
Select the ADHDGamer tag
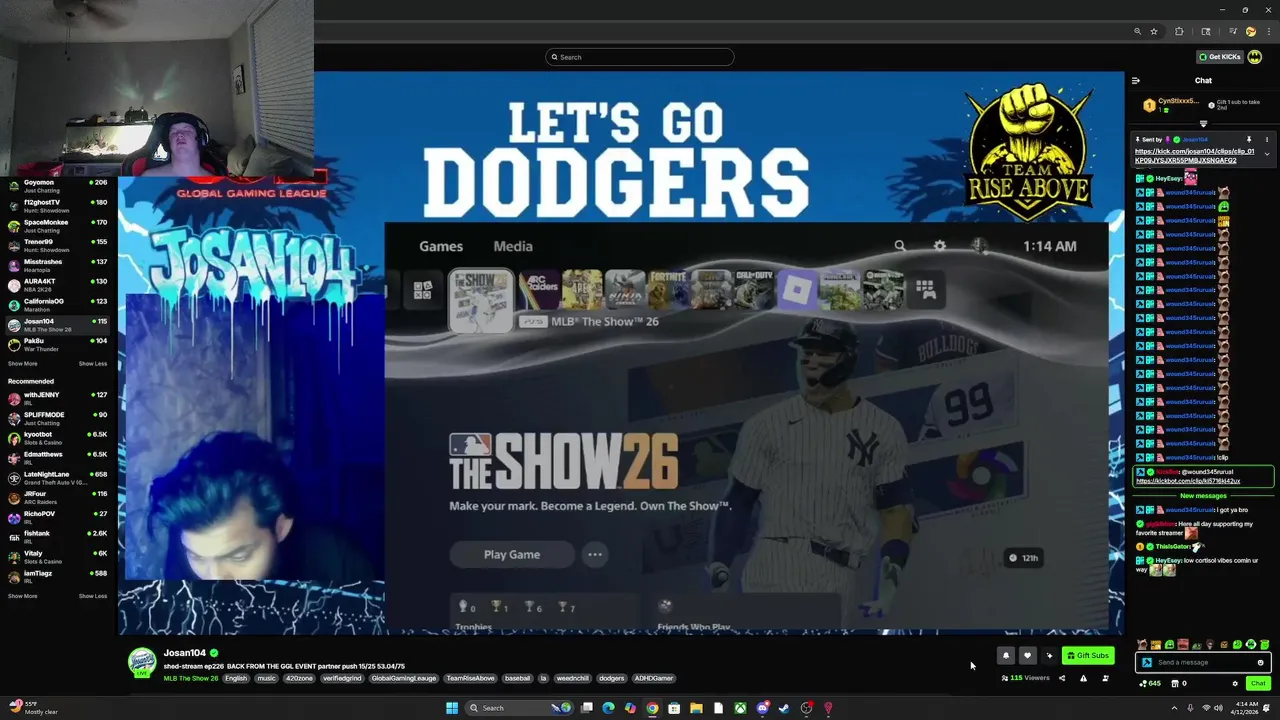(654, 679)
